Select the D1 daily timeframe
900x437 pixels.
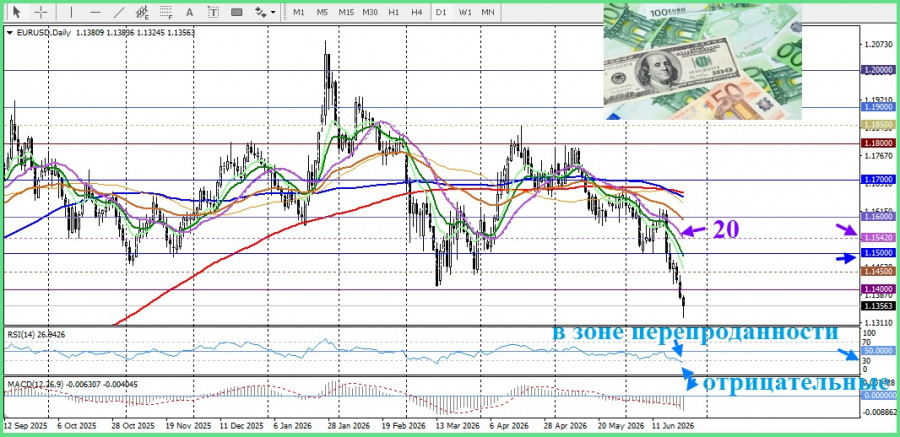click(441, 11)
